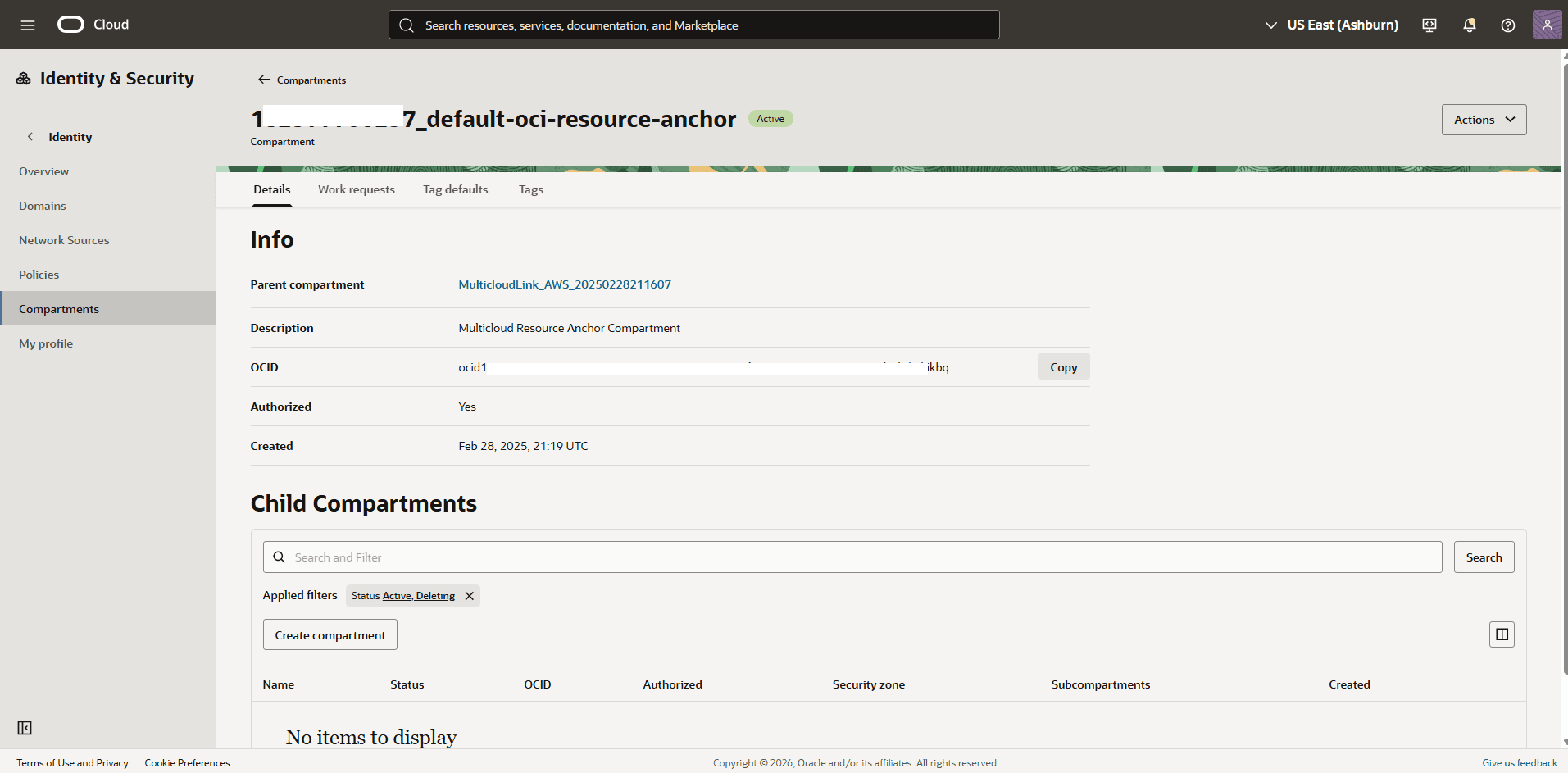Focus the Search and Filter field
The height and width of the screenshot is (773, 1568).
coord(852,557)
